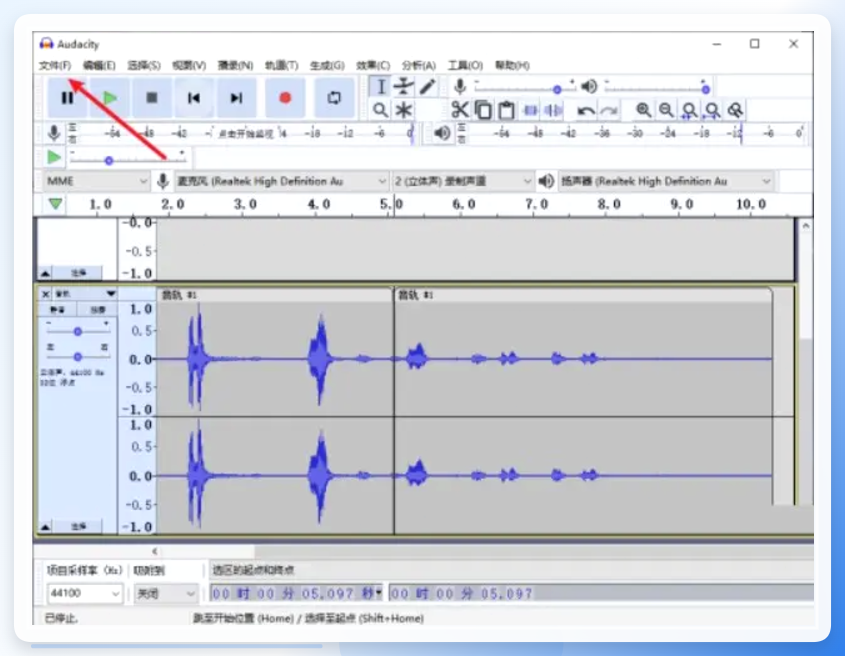Viewport: 845px width, 656px height.
Task: Collapse the stereo track with bottom arrow
Action: click(x=45, y=527)
